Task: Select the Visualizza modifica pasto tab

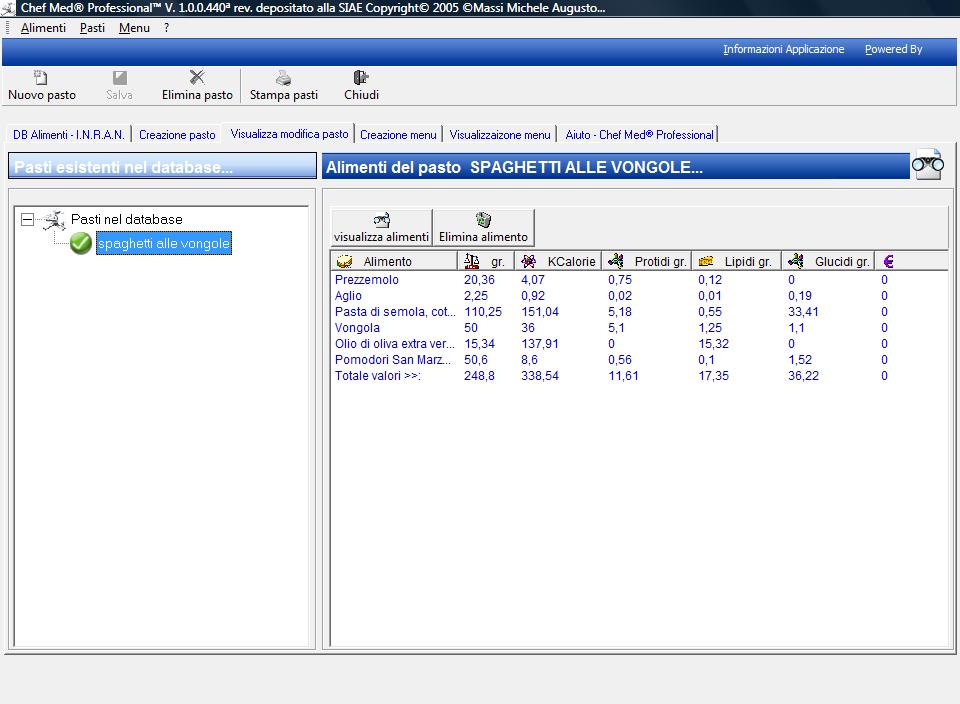Action: pyautogui.click(x=289, y=133)
